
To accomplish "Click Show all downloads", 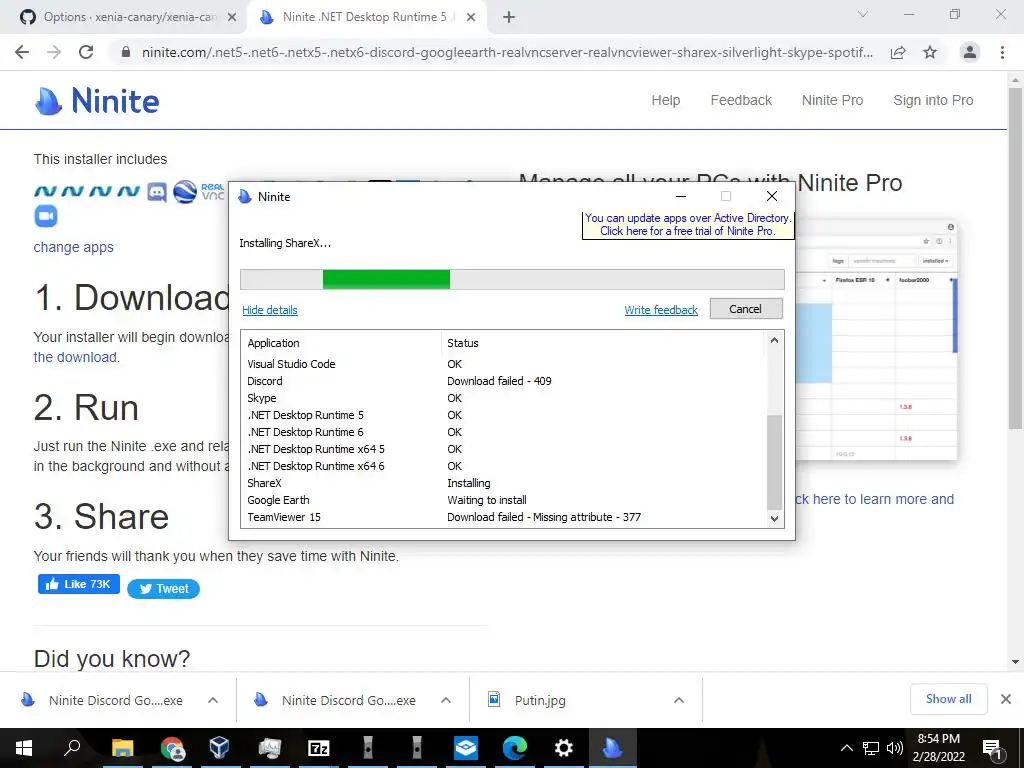I will (x=948, y=699).
